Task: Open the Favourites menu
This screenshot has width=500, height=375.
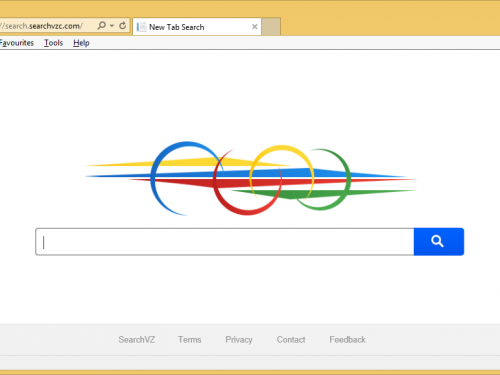Action: (17, 43)
